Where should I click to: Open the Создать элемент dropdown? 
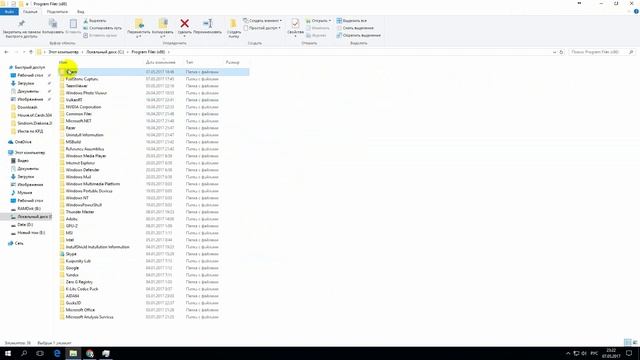[x=262, y=20]
